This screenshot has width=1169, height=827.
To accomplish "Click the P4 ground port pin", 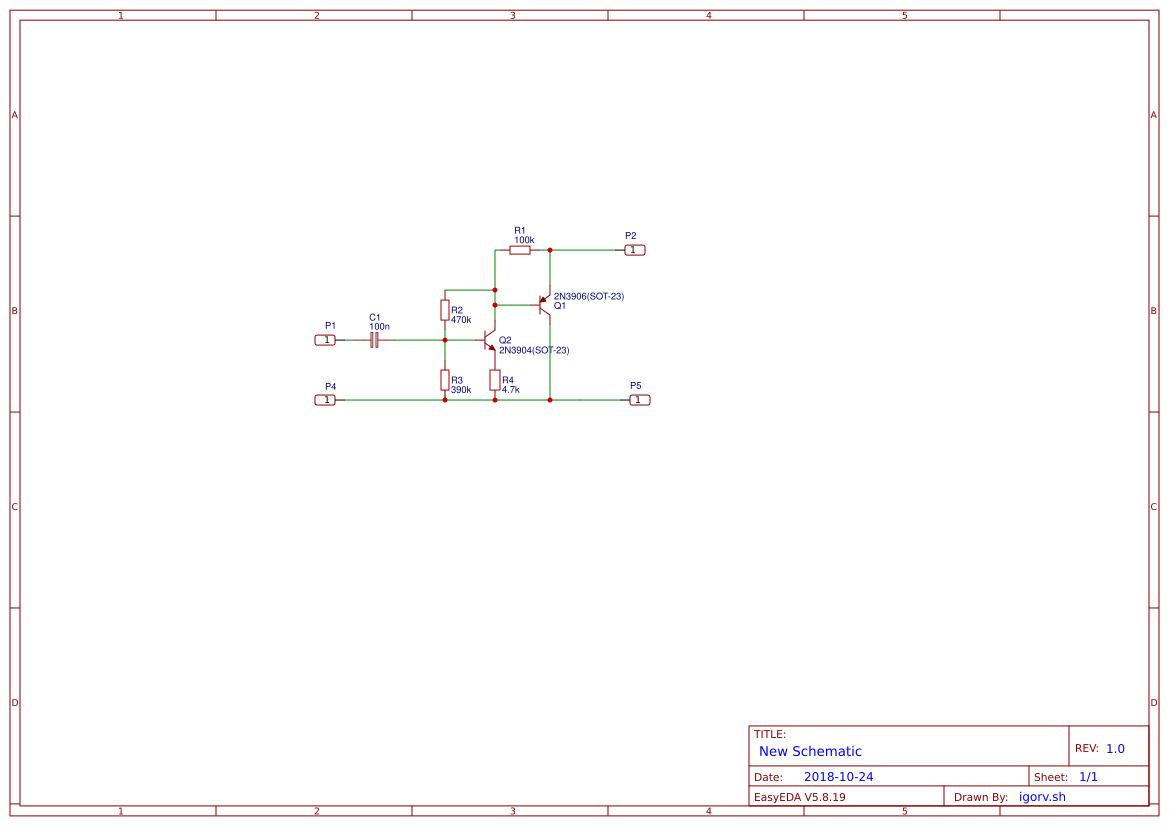I will 325,399.
